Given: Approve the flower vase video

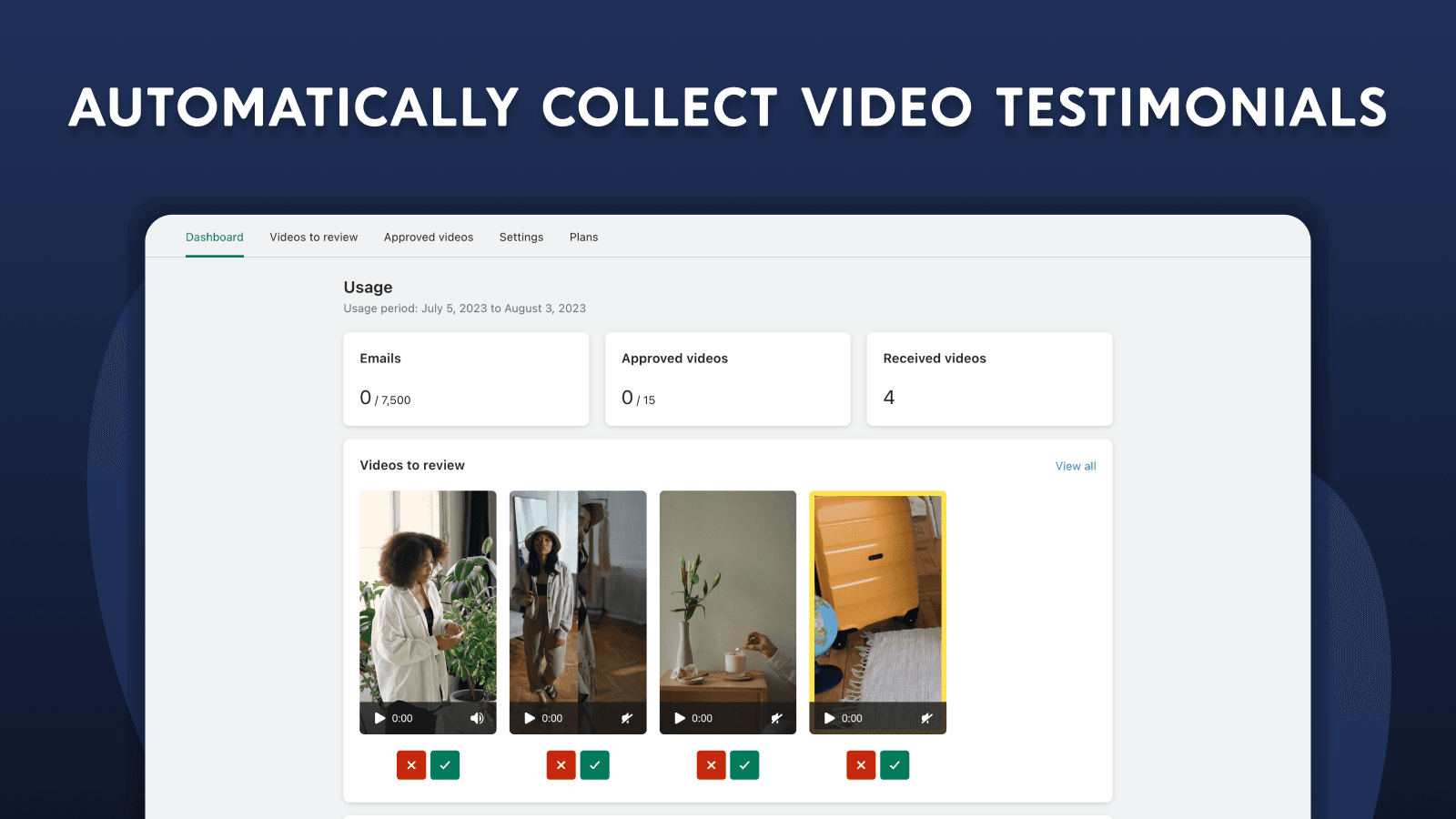Looking at the screenshot, I should coord(744,765).
